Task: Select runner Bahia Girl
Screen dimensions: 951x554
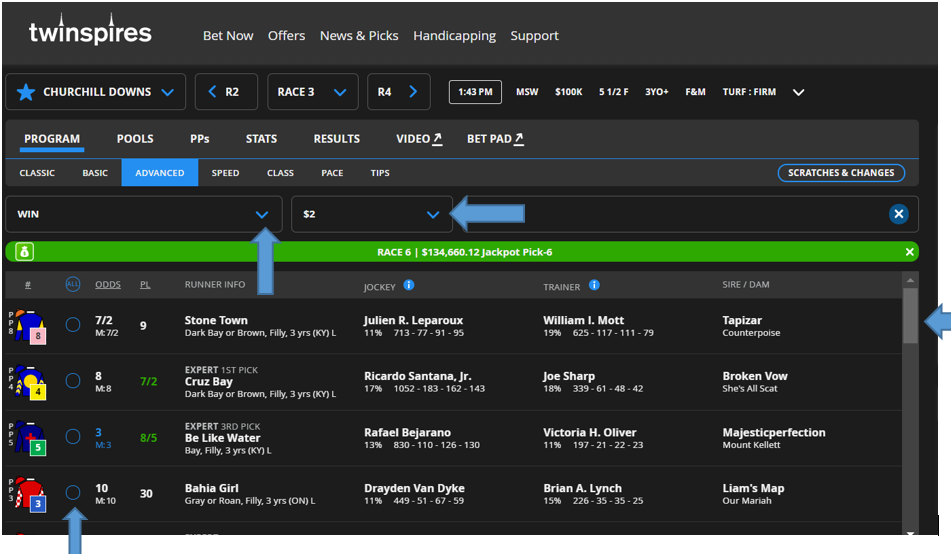Action: point(73,492)
